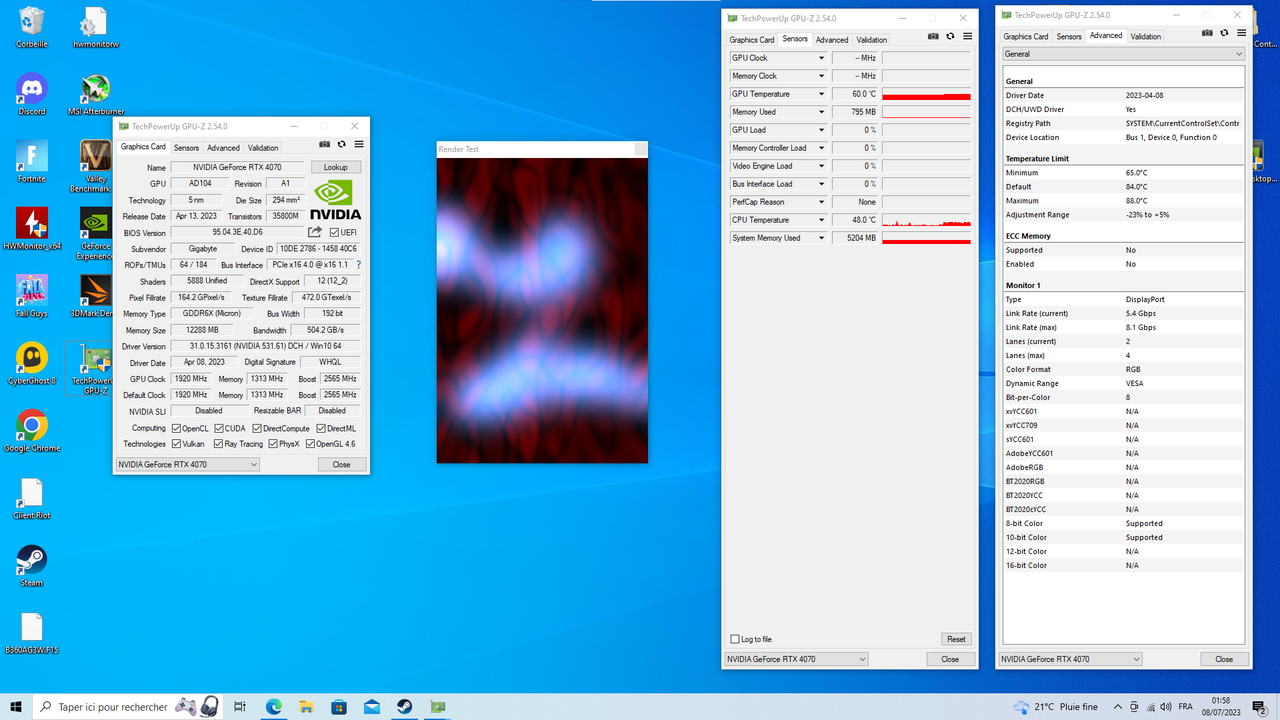This screenshot has height=720, width=1280.
Task: Click the refresh icon in the Sensors window
Action: [x=950, y=36]
